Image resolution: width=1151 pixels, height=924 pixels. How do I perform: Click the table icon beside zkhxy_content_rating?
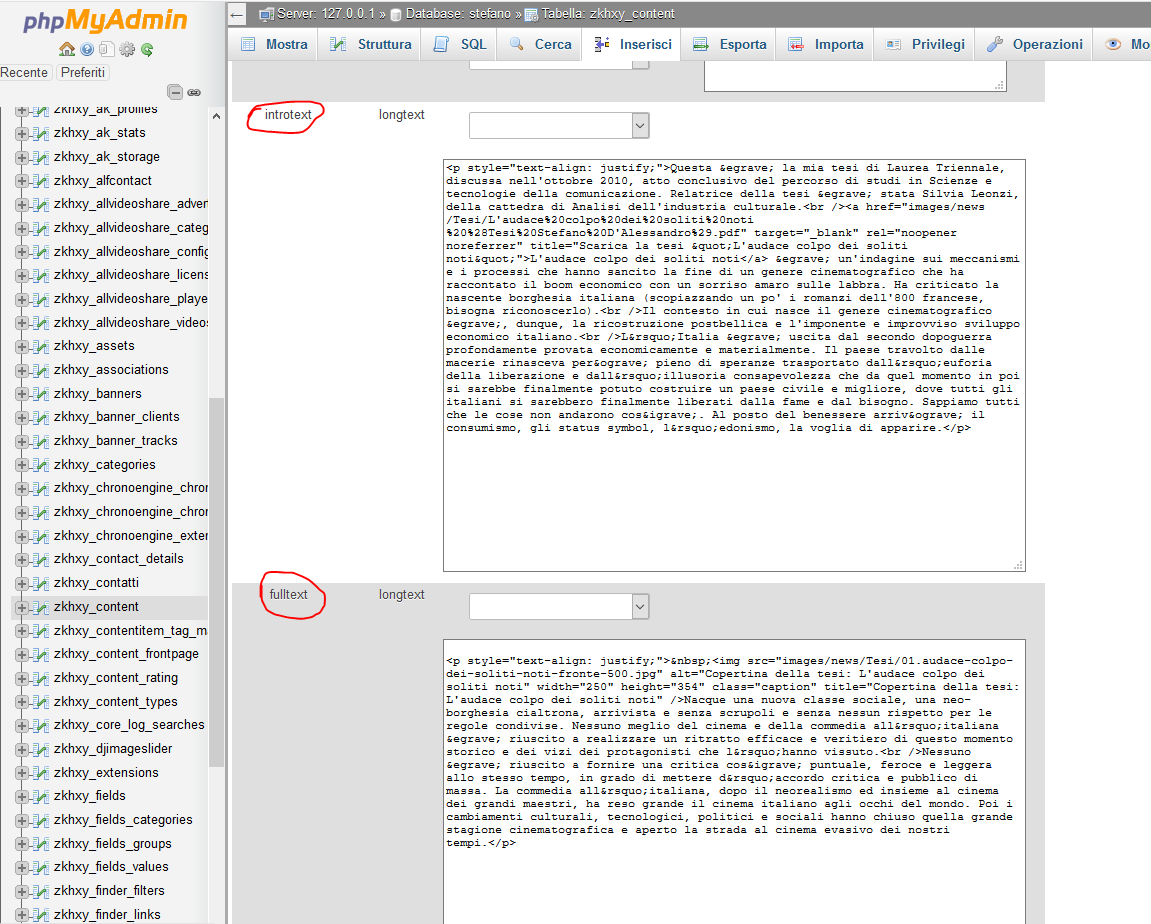click(x=41, y=677)
